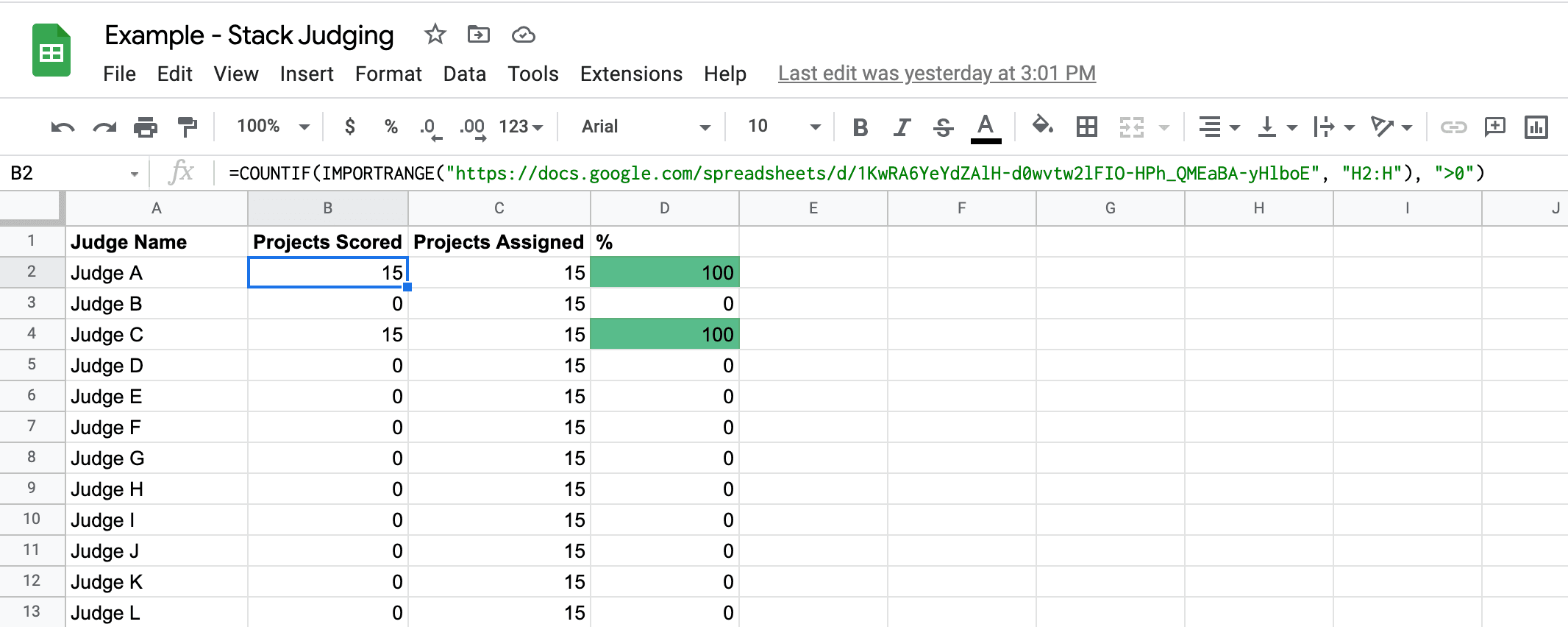Open the Fill color bucket tool
The height and width of the screenshot is (627, 1568).
tap(1042, 126)
